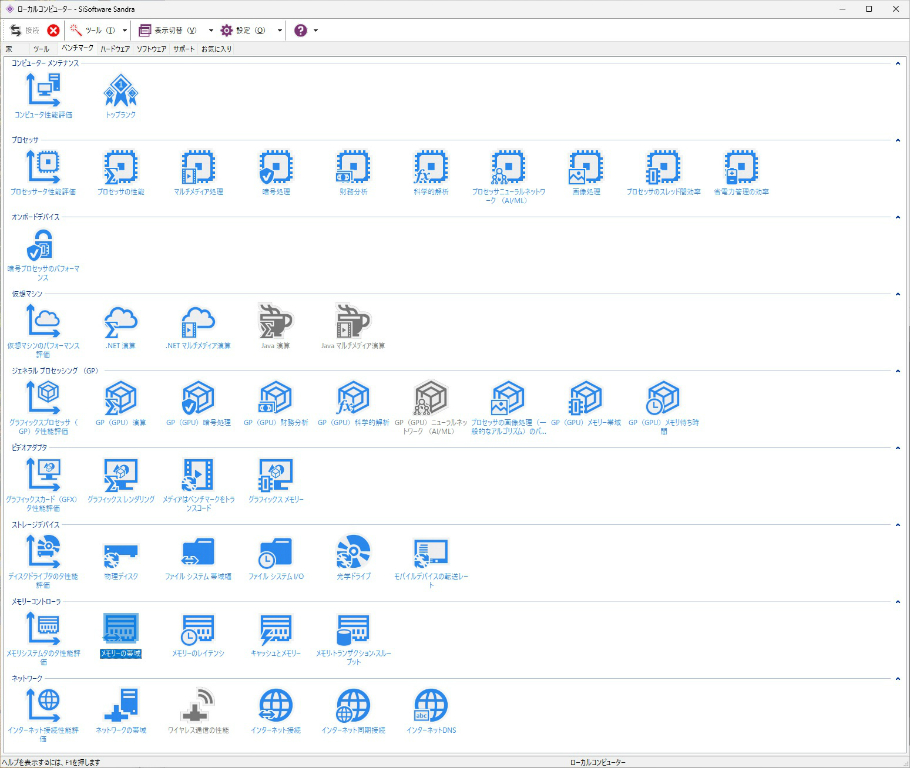
Task: Launch the グラフィックス レンダリング benchmark
Action: (x=121, y=480)
